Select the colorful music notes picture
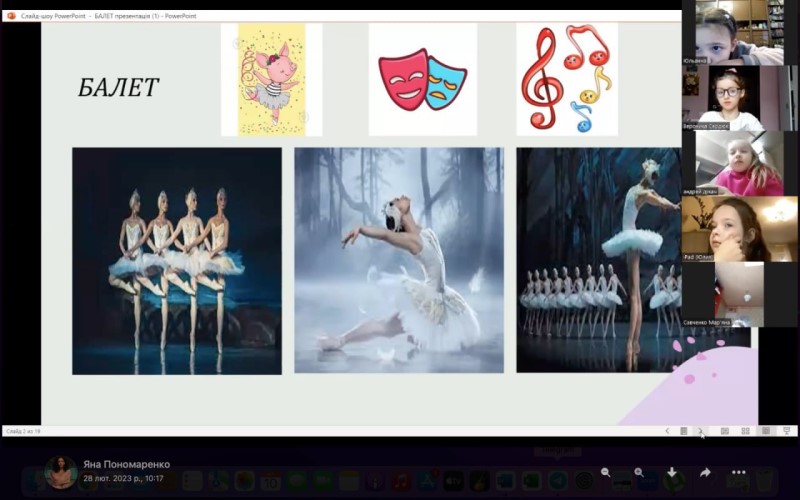This screenshot has width=800, height=500. (x=567, y=80)
